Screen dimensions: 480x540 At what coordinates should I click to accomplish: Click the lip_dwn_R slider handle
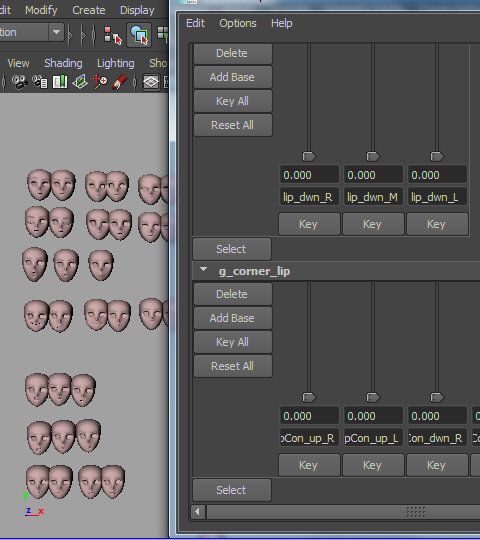[309, 156]
